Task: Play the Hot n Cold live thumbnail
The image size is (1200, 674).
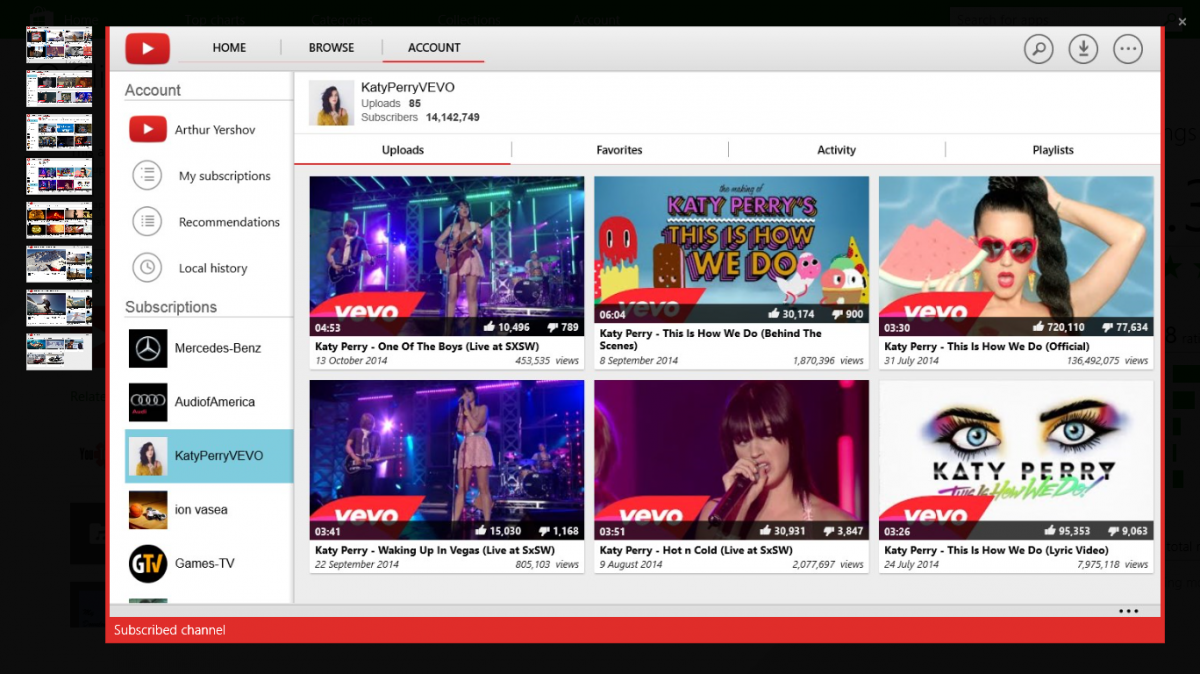Action: [x=731, y=460]
